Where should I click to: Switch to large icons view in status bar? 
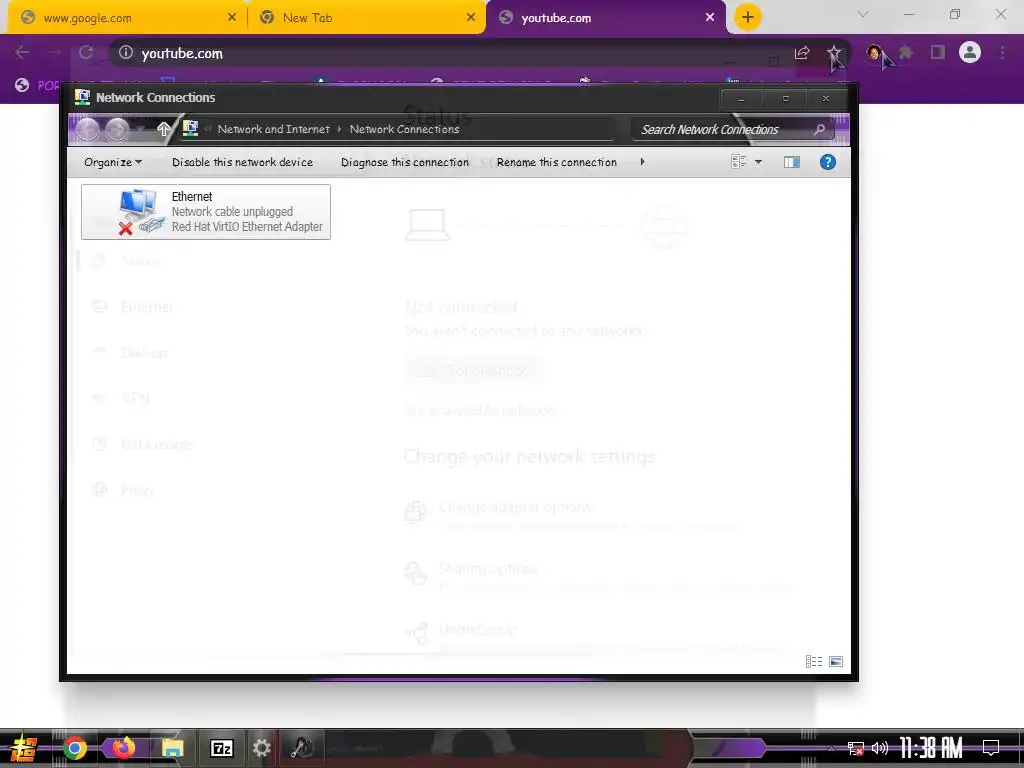coord(836,662)
